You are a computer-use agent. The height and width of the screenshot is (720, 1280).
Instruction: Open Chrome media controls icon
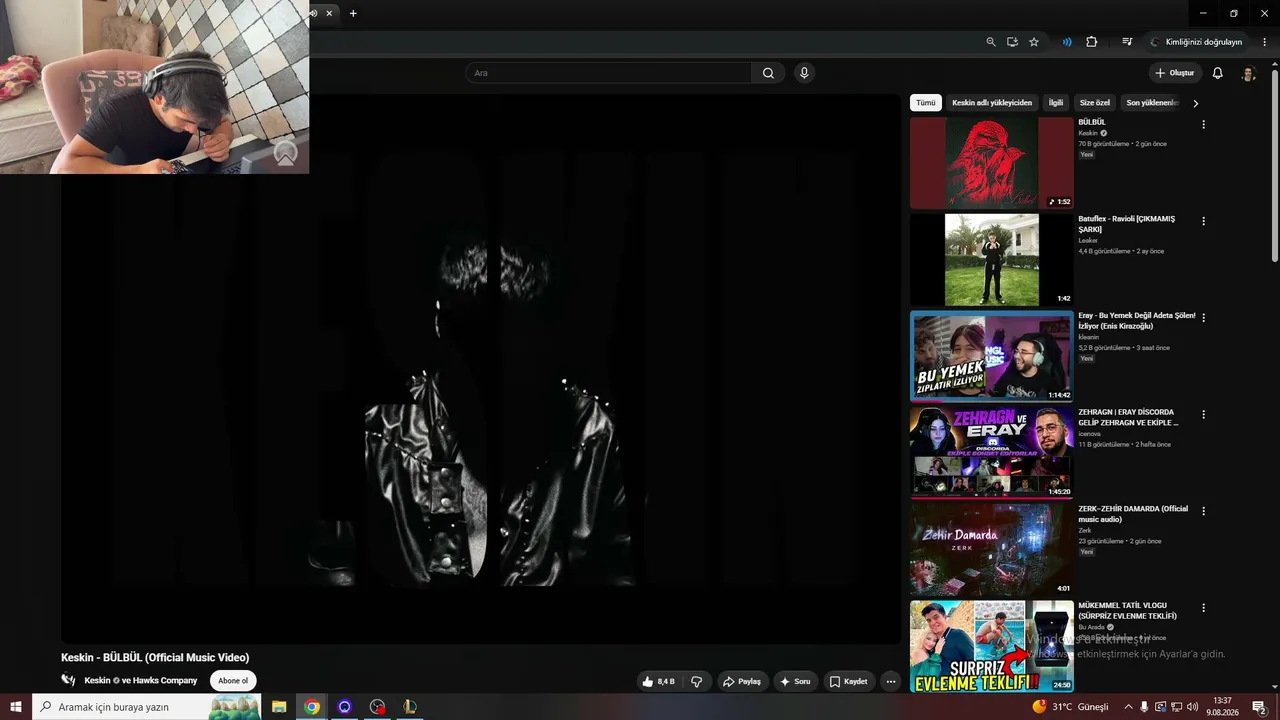pos(1127,42)
